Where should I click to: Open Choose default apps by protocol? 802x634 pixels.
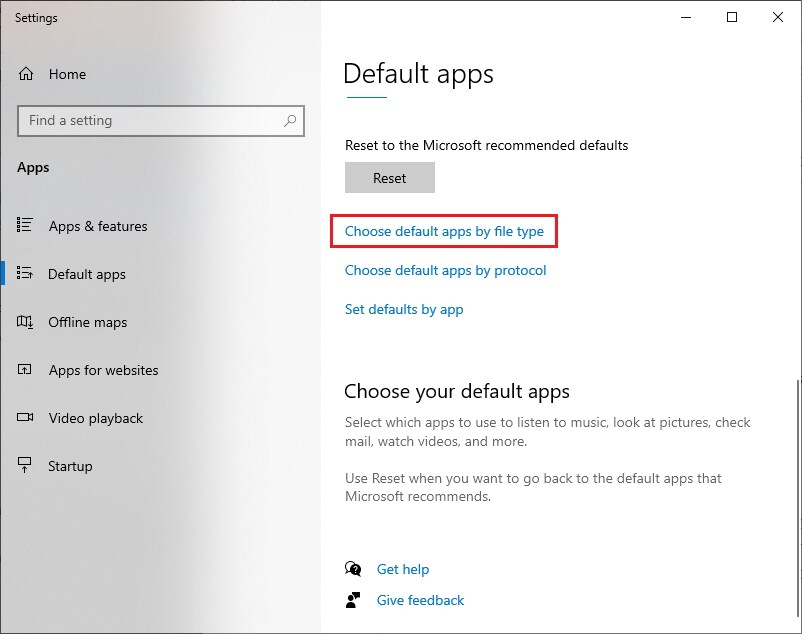click(445, 270)
